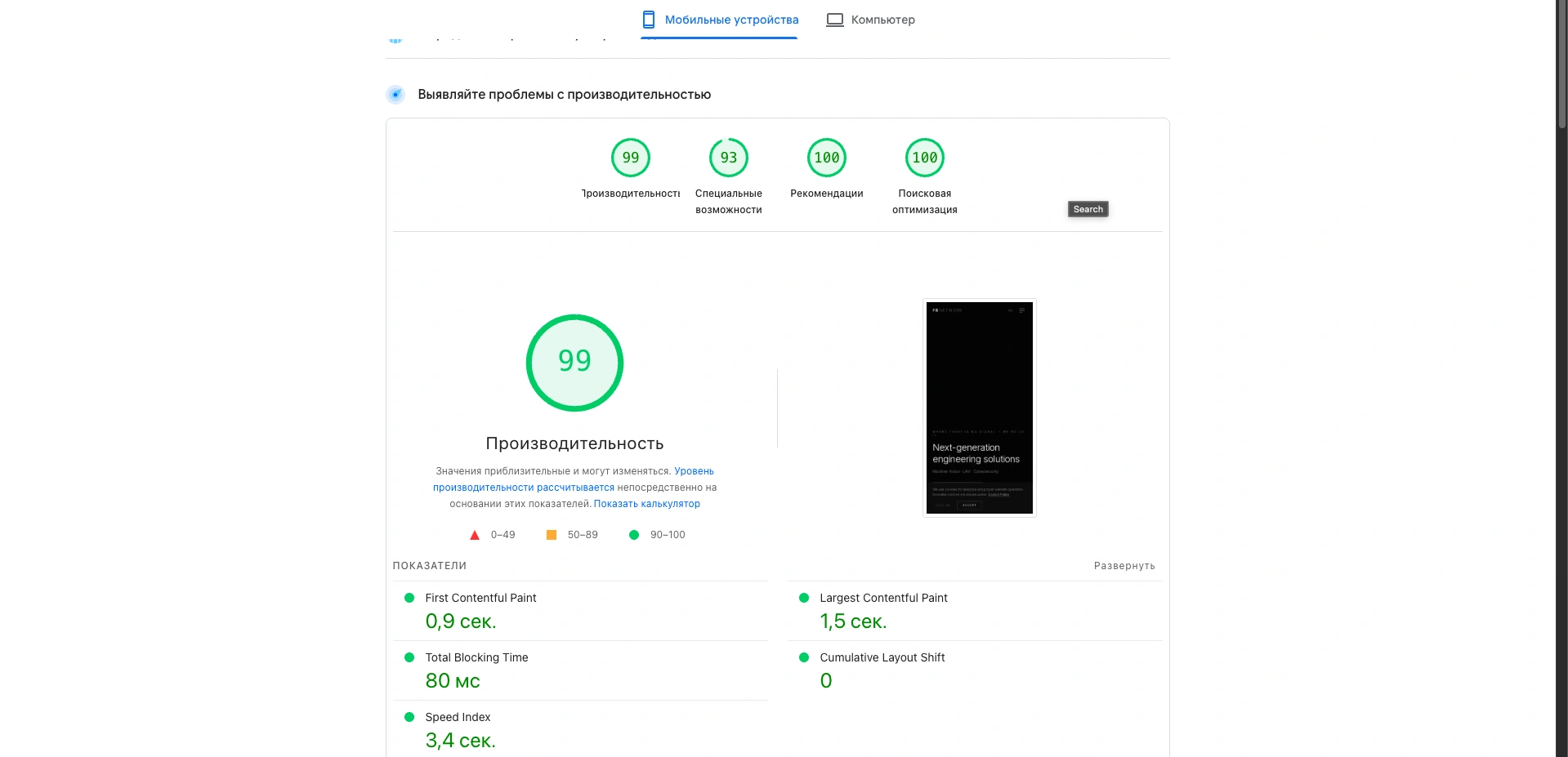The height and width of the screenshot is (757, 1568).
Task: Expand metrics with the Развернуть button
Action: tap(1124, 566)
